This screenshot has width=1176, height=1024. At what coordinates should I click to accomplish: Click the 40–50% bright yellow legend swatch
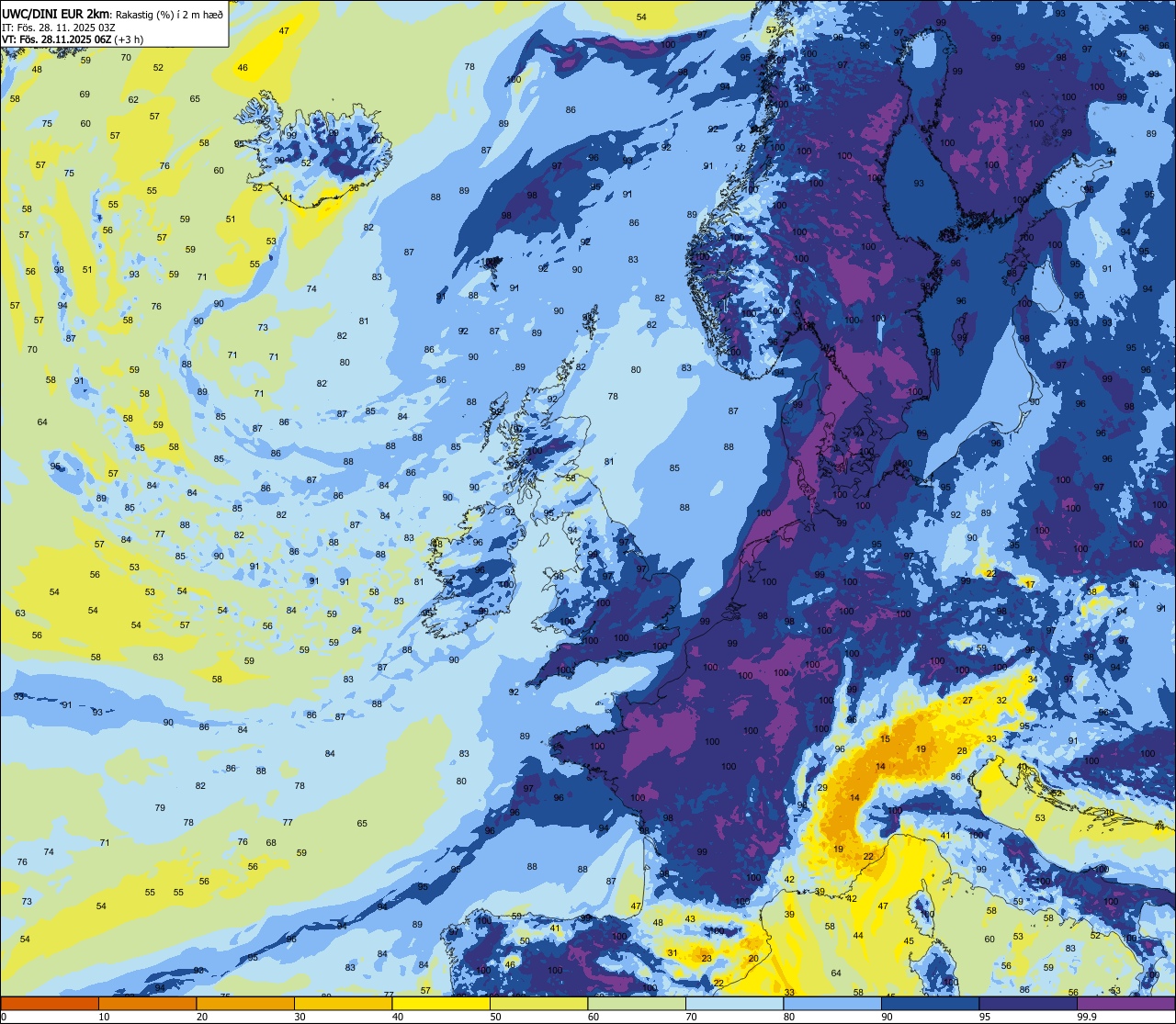[x=441, y=1003]
